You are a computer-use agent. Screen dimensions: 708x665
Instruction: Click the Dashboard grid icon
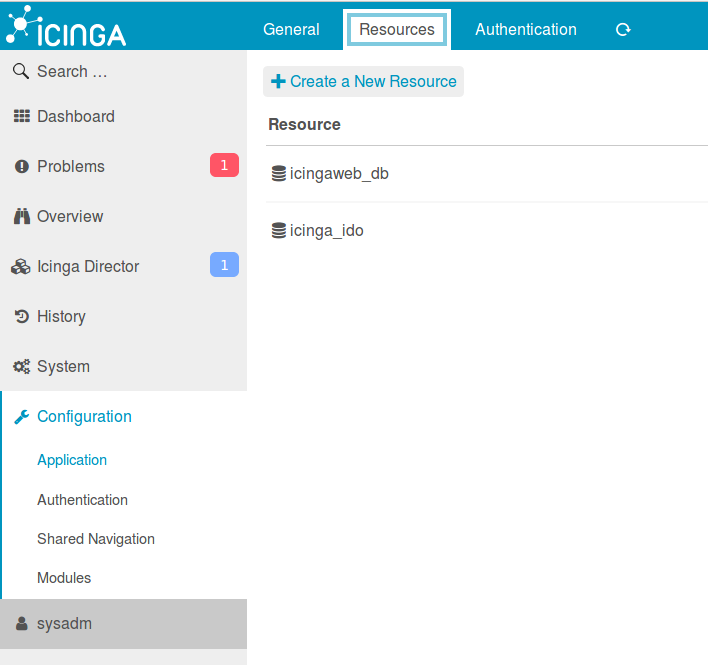[22, 116]
